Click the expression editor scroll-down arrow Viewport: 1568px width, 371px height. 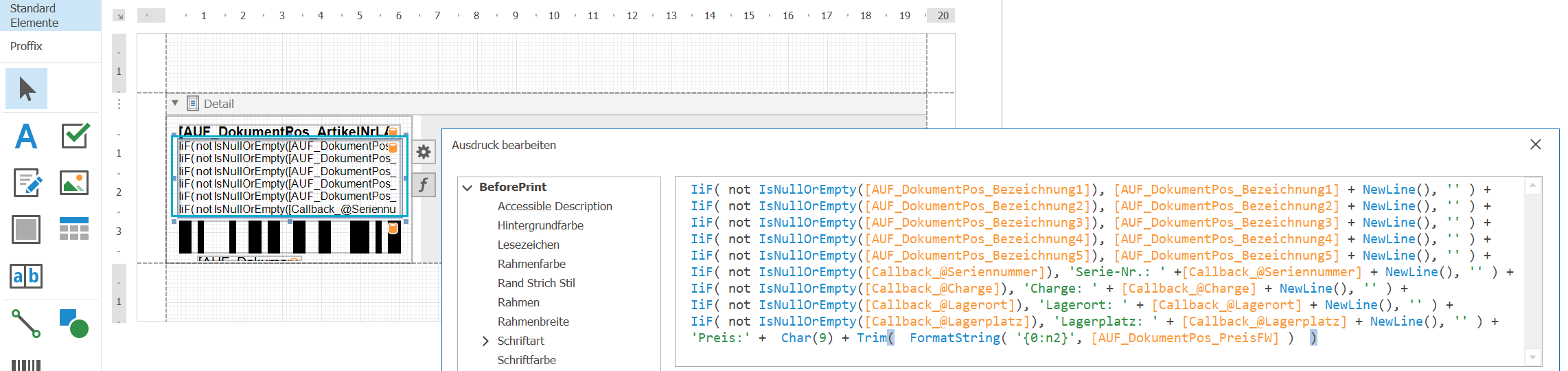coord(1532,357)
